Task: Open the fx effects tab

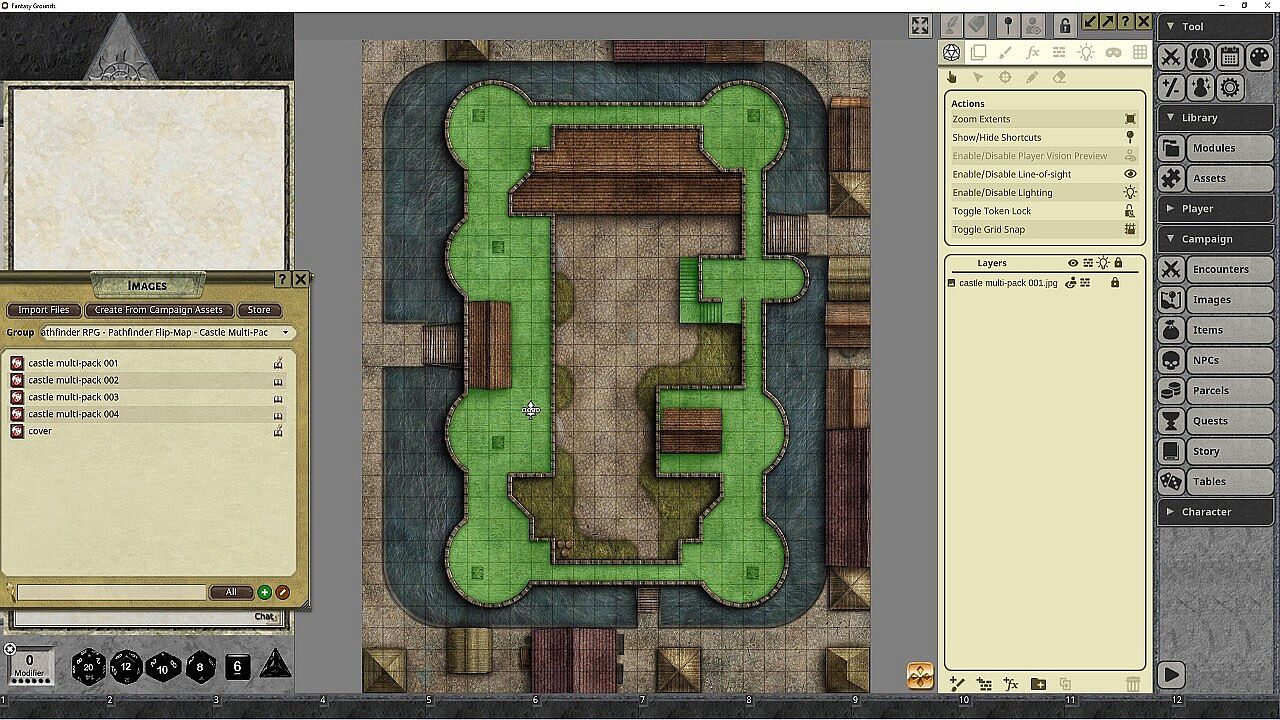Action: 1032,52
